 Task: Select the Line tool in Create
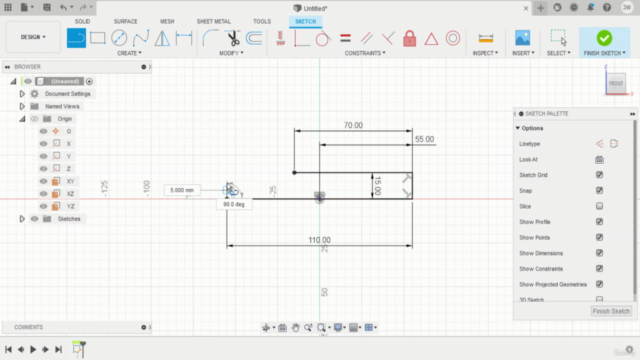(76, 38)
